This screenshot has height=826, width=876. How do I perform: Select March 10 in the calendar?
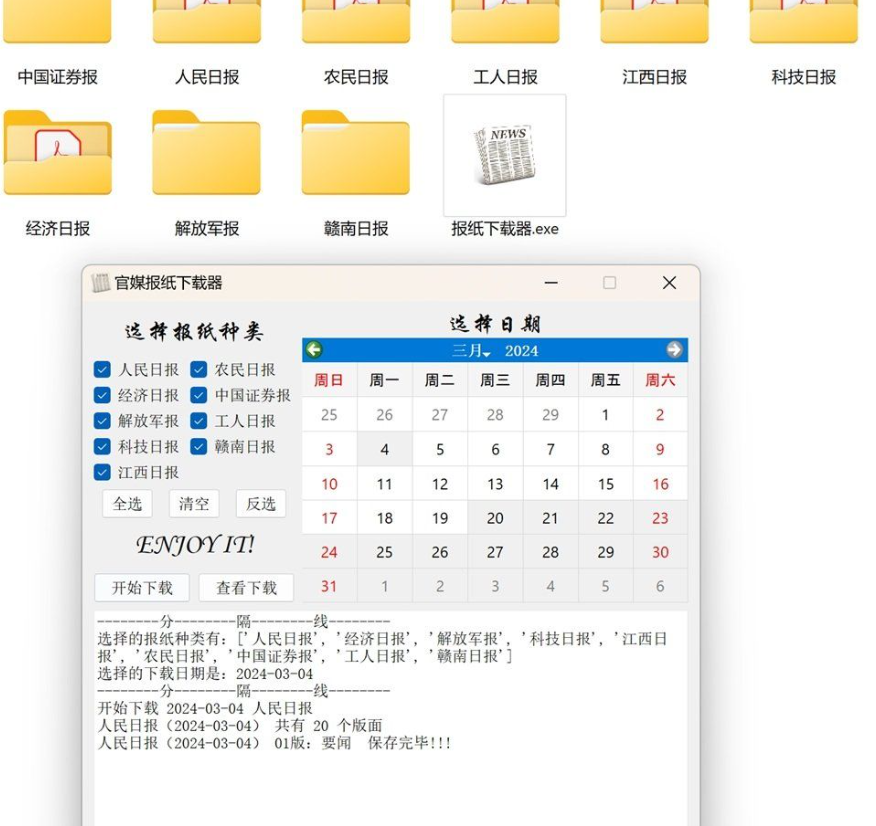pyautogui.click(x=329, y=484)
